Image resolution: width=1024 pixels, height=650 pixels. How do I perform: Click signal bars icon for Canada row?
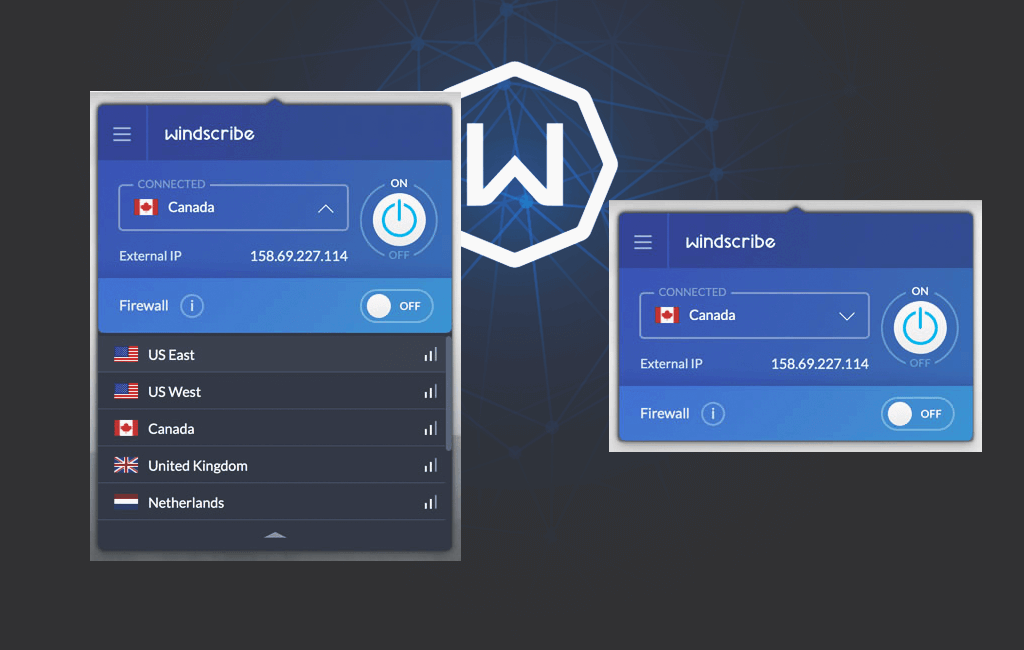coord(430,429)
